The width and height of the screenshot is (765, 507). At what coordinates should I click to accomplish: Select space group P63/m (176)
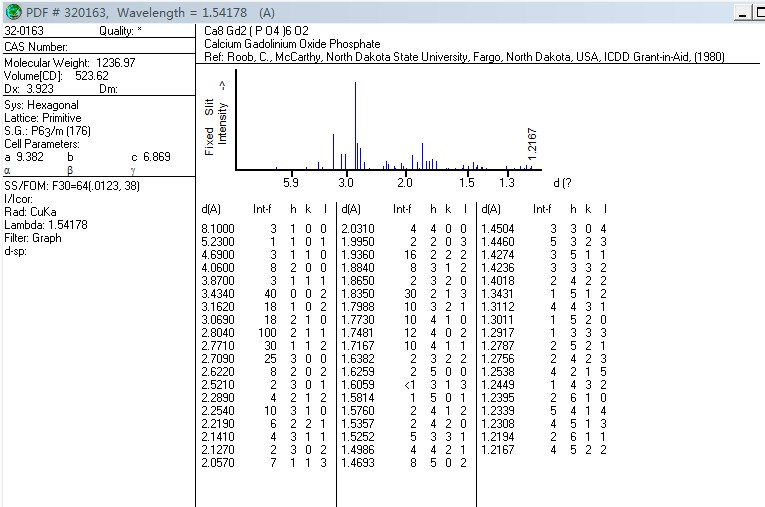tap(47, 131)
